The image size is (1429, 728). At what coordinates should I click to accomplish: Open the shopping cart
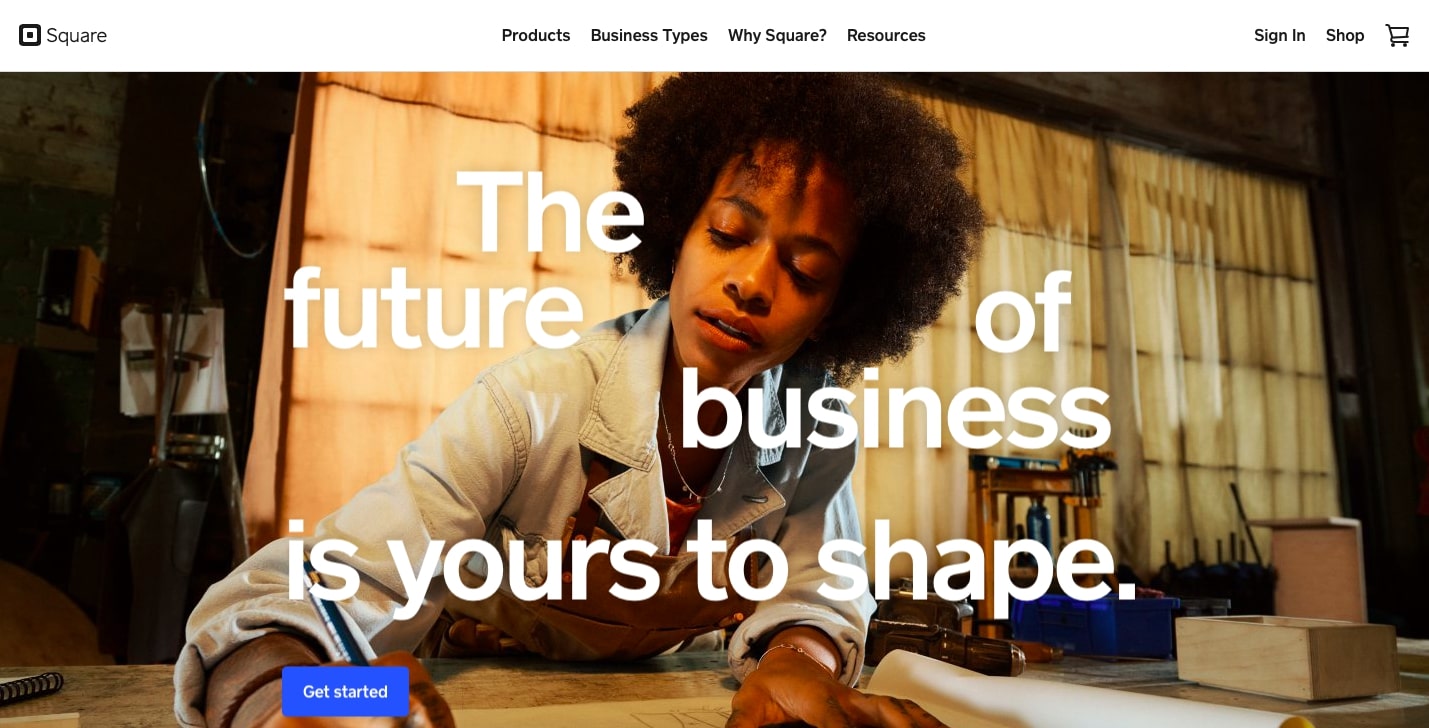[x=1397, y=36]
